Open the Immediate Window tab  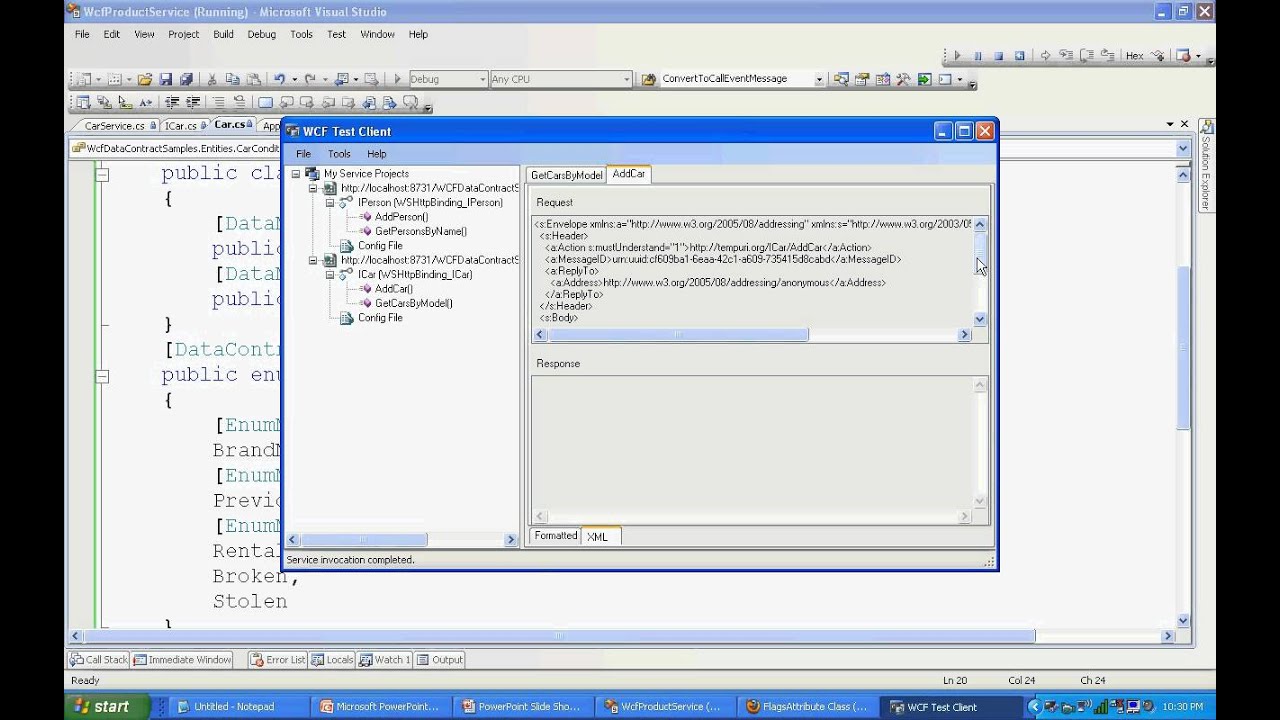[182, 659]
